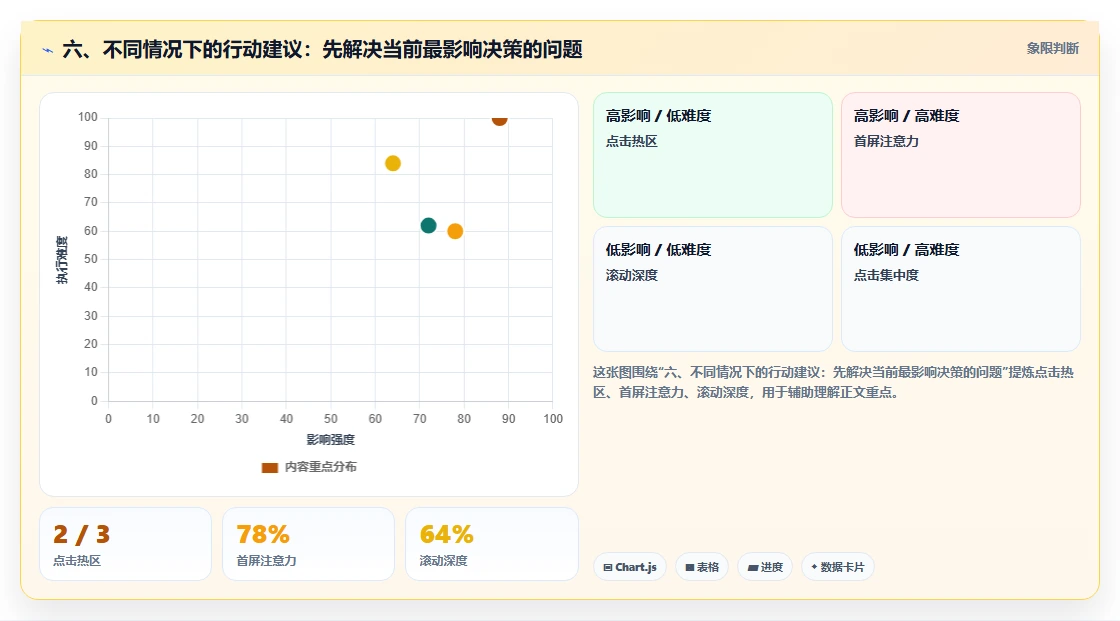Screen dimensions: 1120x621
Task: Select the 表格 chip label
Action: [x=708, y=567]
